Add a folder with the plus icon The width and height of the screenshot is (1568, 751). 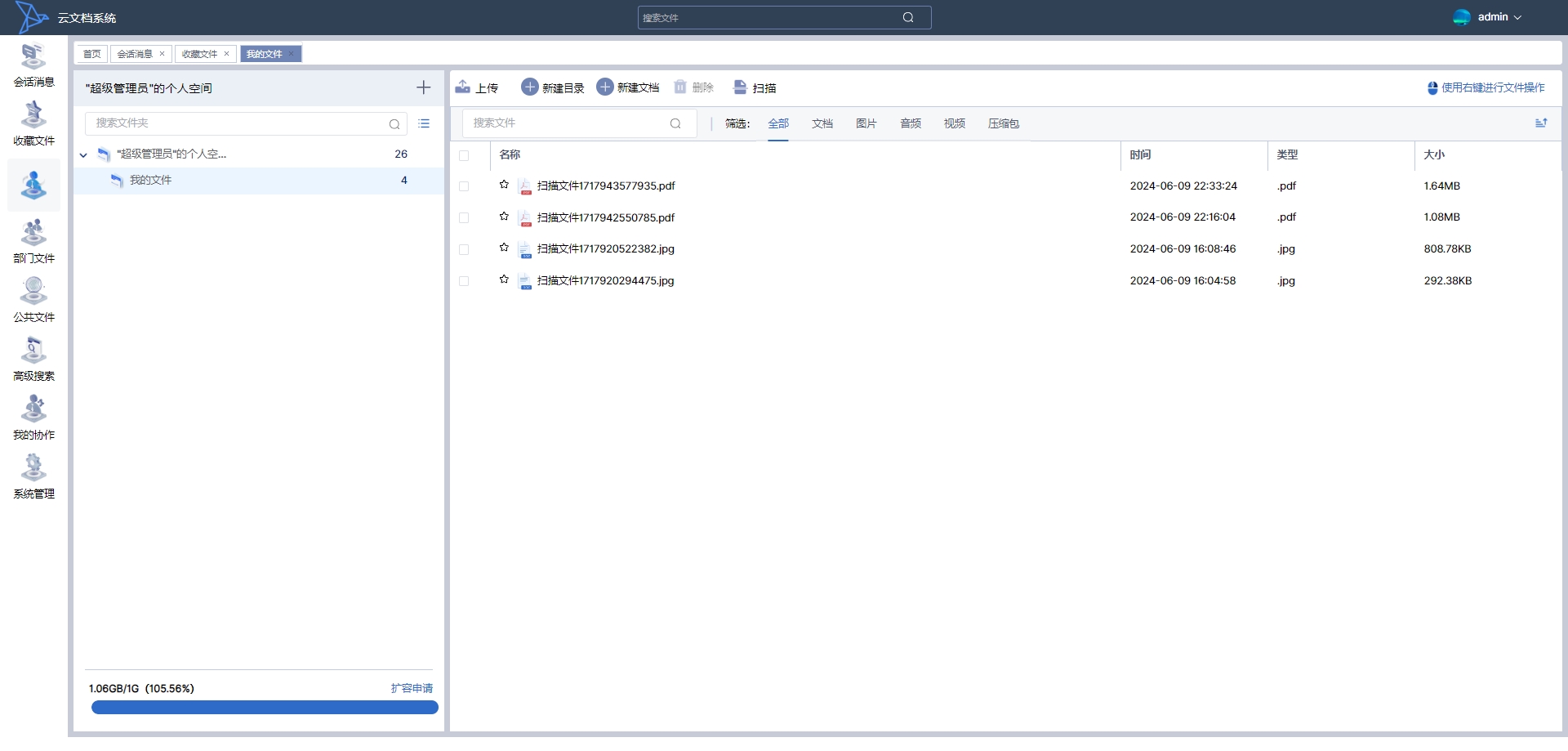pos(423,87)
